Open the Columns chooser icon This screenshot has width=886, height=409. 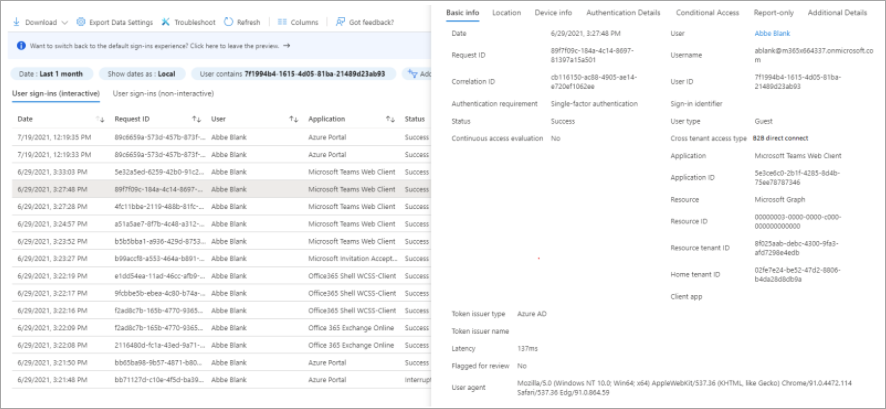click(282, 22)
